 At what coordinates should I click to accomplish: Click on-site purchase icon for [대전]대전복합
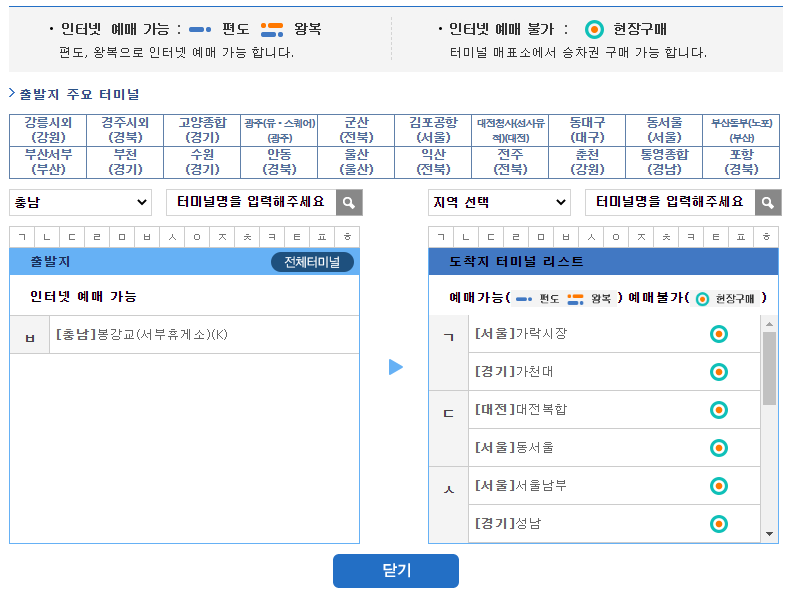[718, 410]
